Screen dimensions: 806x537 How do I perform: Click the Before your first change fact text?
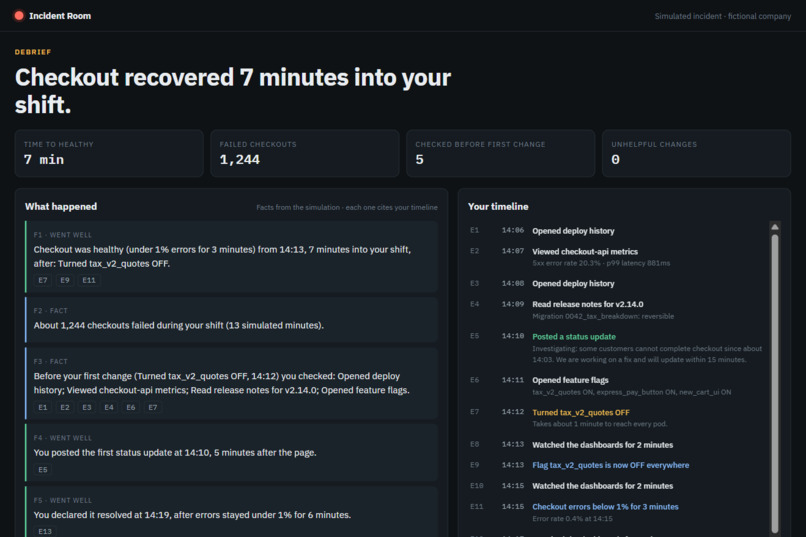(x=222, y=383)
